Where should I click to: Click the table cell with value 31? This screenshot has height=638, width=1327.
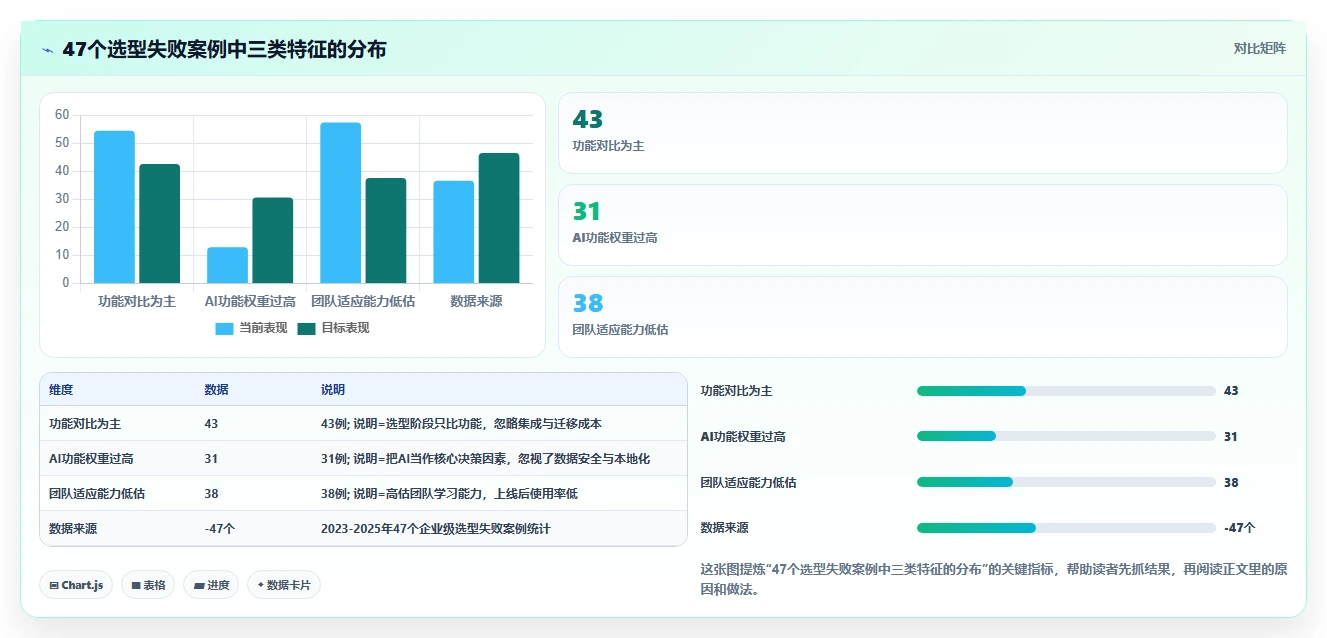point(211,459)
